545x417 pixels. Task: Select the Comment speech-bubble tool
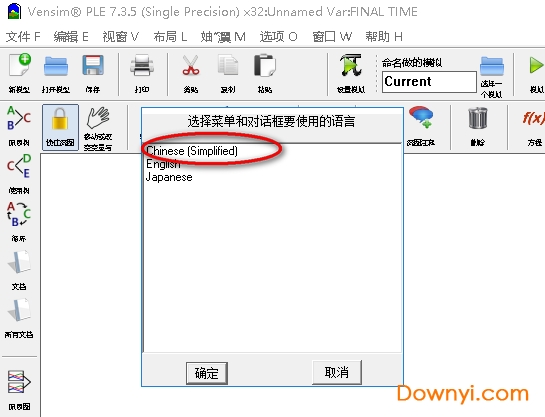coord(421,117)
